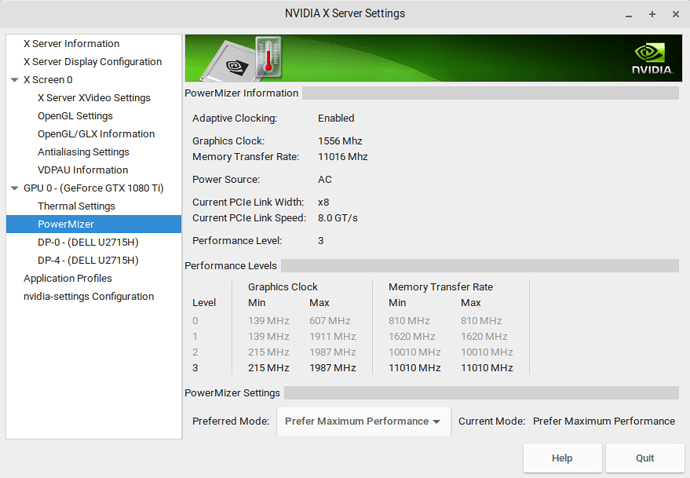Image resolution: width=690 pixels, height=478 pixels.
Task: Click level 1 max graphics clock 1911 MHz
Action: point(332,336)
